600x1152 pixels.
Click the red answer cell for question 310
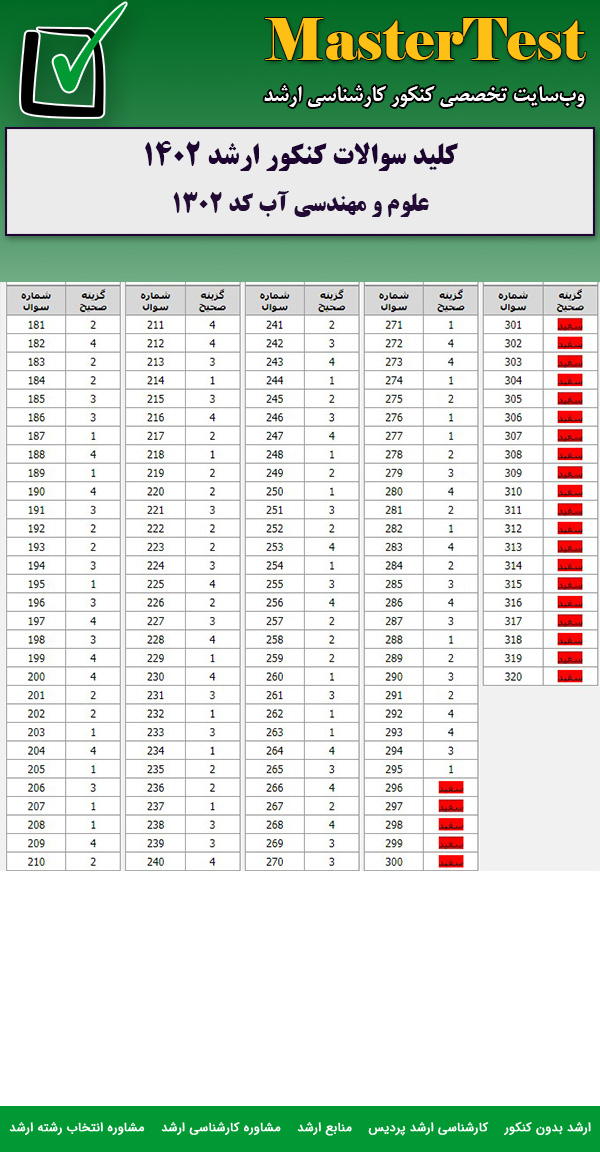(x=569, y=492)
